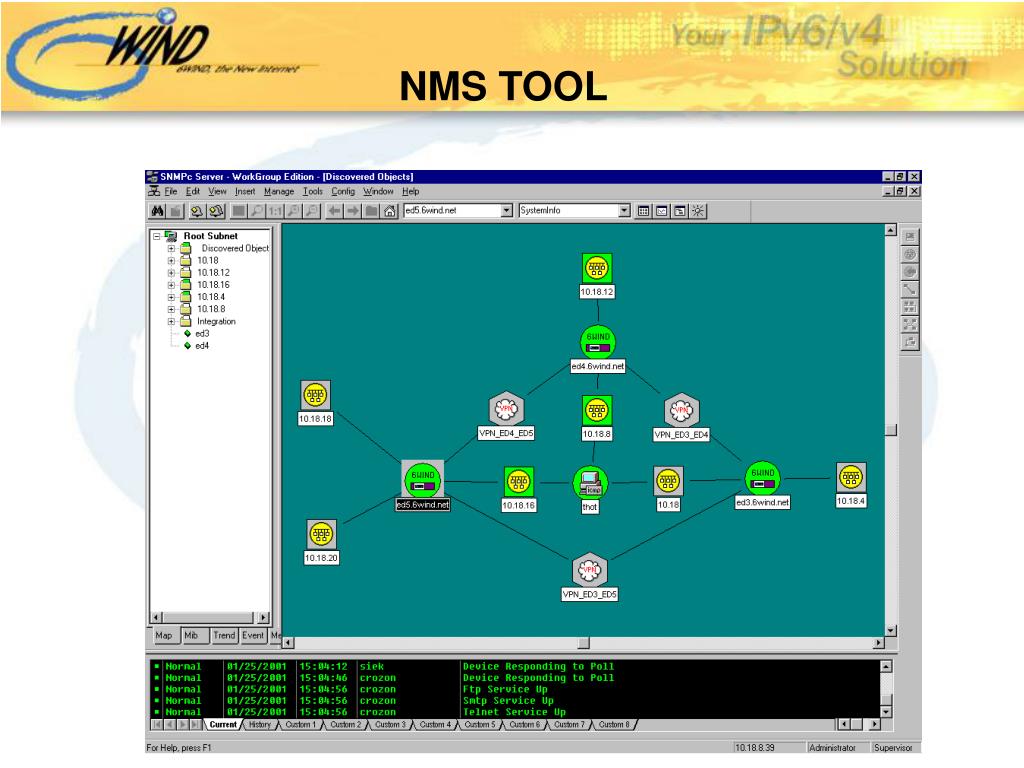The width and height of the screenshot is (1024, 768).
Task: Select the ed3.6wind.net router node
Action: (763, 478)
